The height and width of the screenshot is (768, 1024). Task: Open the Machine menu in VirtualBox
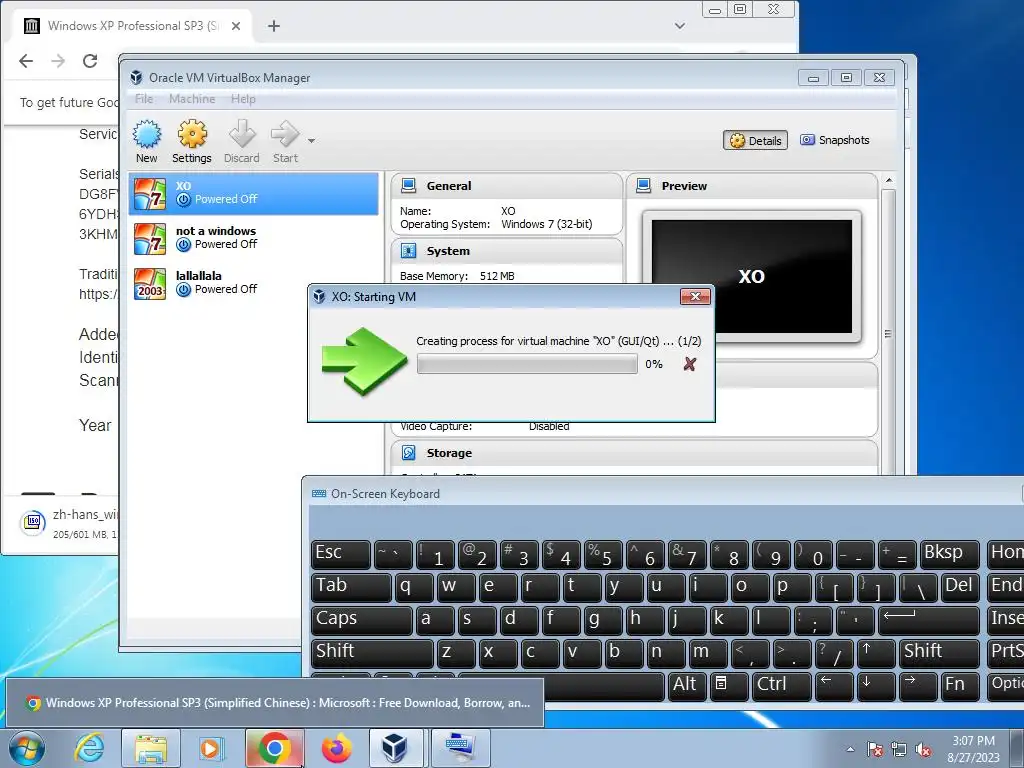192,99
